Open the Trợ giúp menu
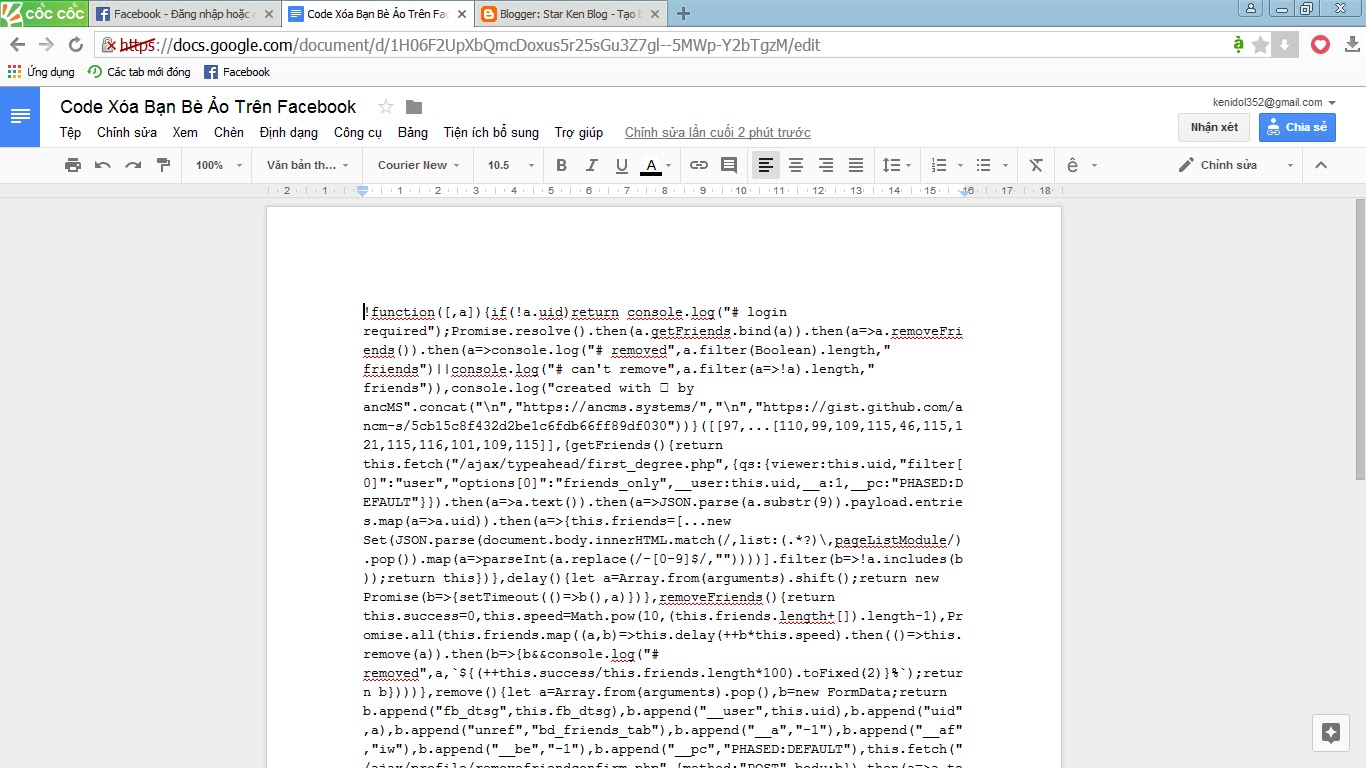The image size is (1366, 768). pyautogui.click(x=579, y=132)
